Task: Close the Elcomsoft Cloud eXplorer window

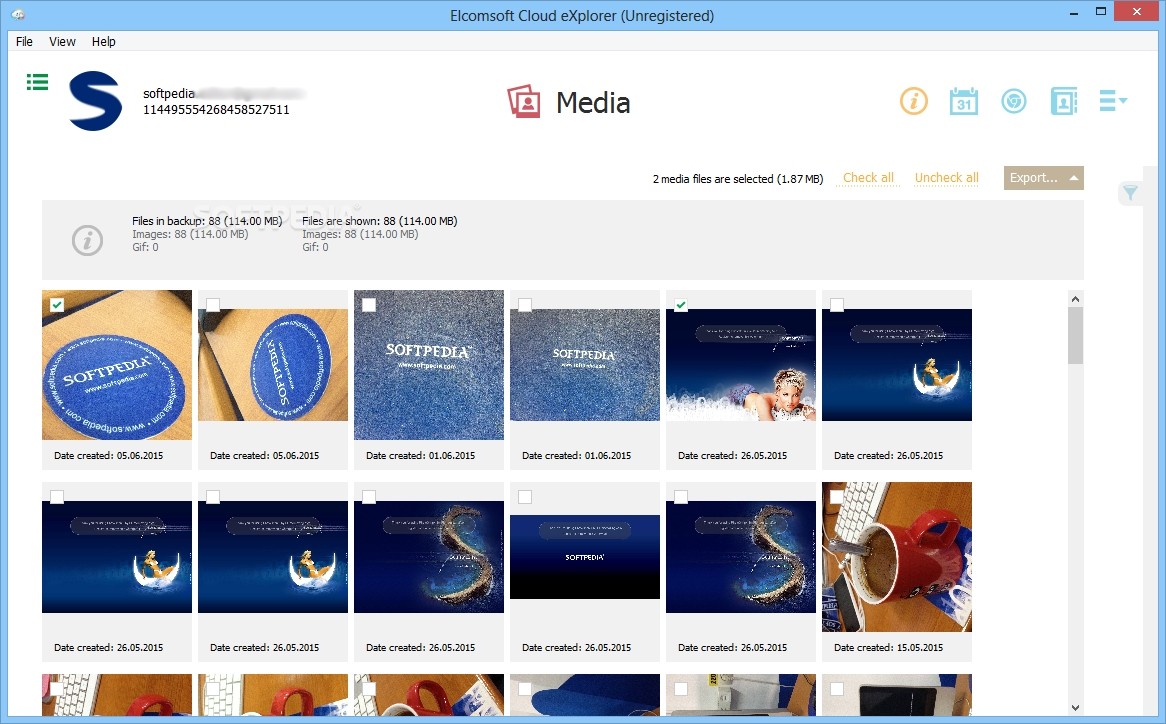Action: [1137, 11]
